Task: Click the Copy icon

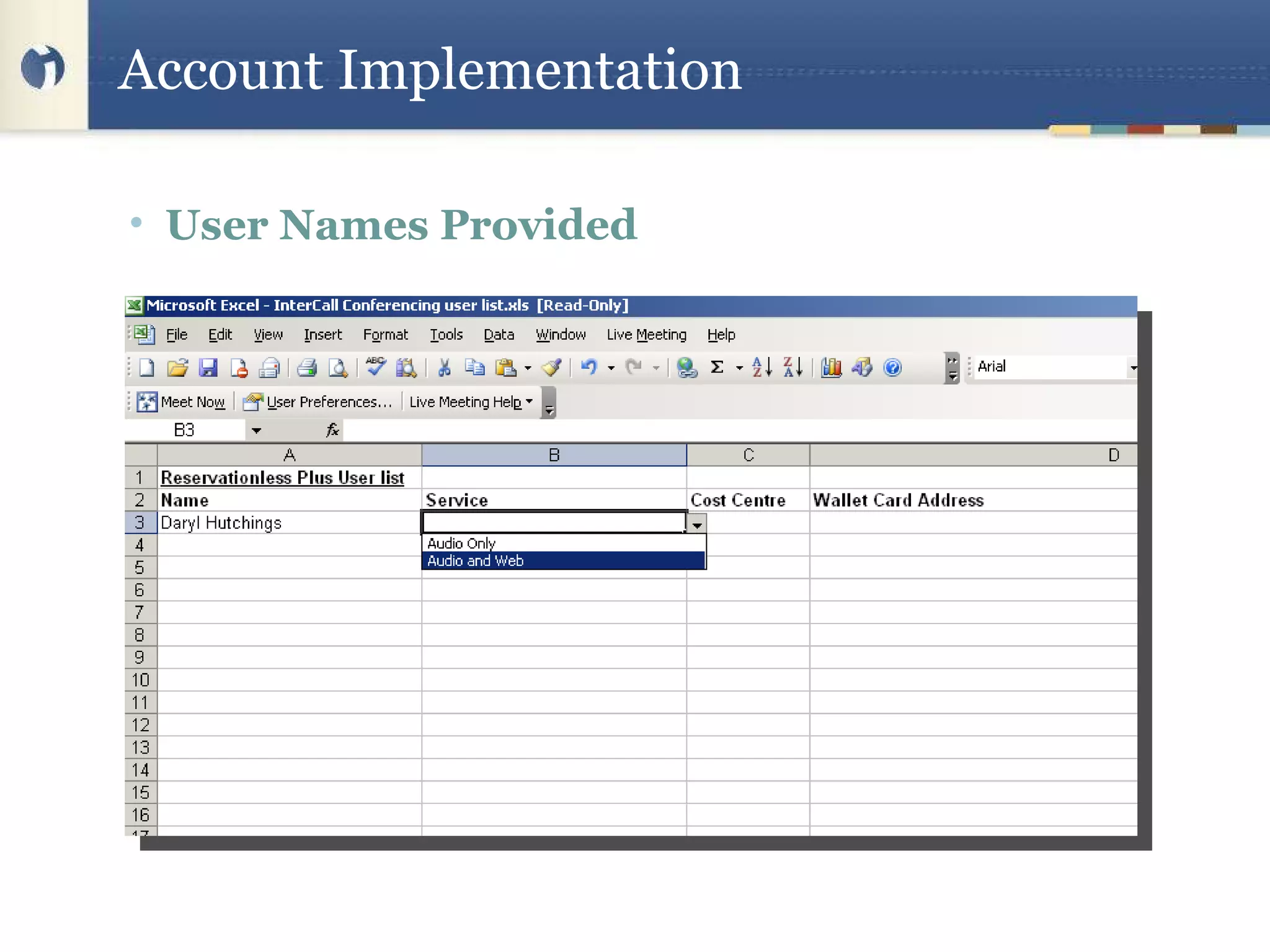Action: 475,368
